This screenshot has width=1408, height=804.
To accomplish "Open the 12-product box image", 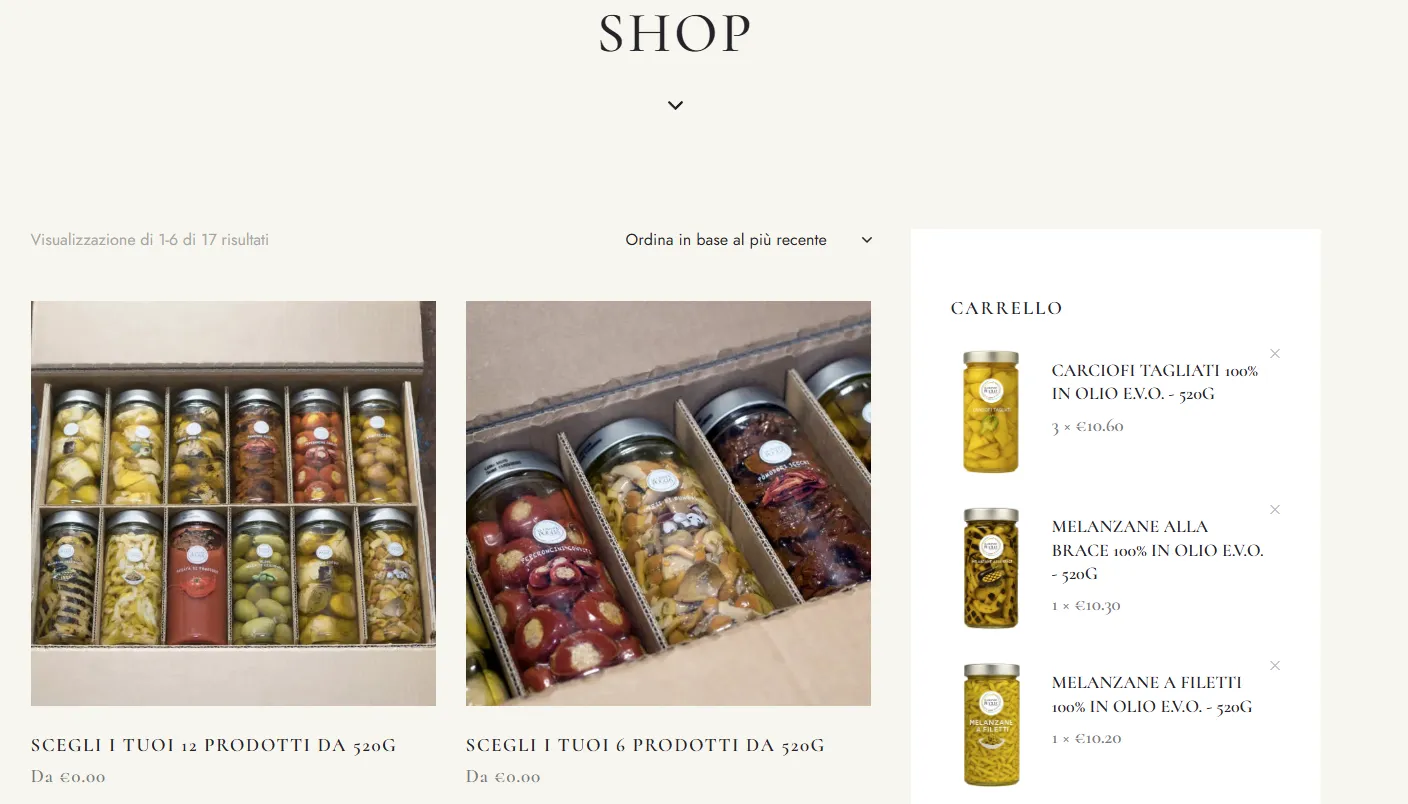I will [233, 503].
